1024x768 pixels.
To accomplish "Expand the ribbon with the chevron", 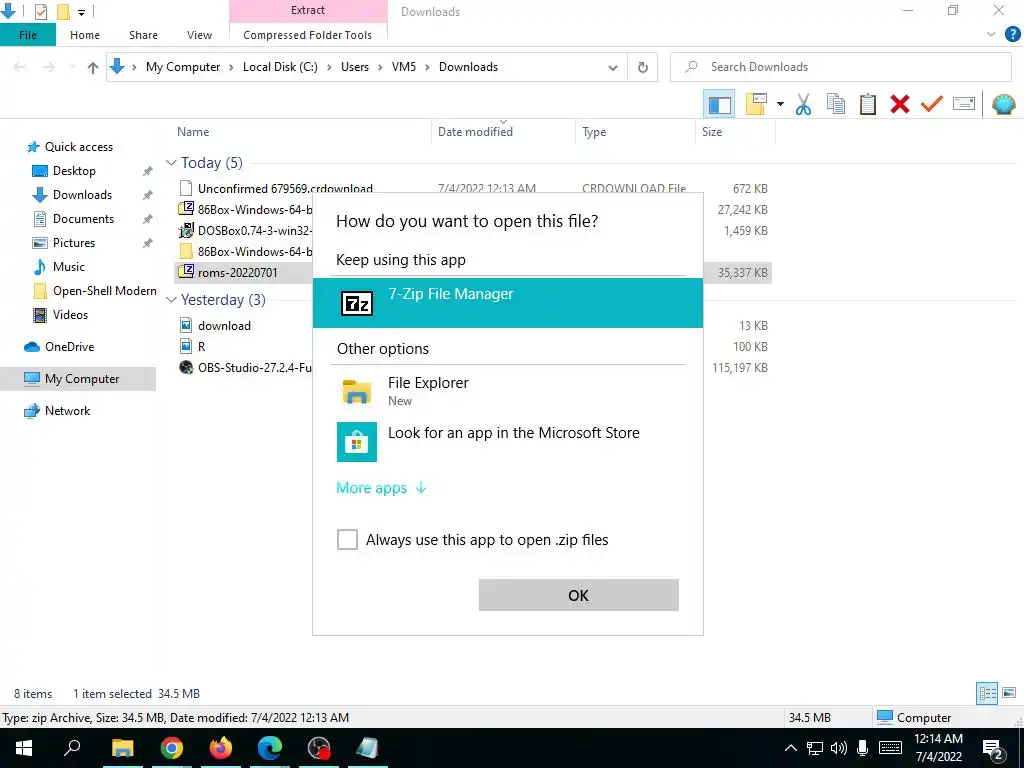I will (x=991, y=35).
